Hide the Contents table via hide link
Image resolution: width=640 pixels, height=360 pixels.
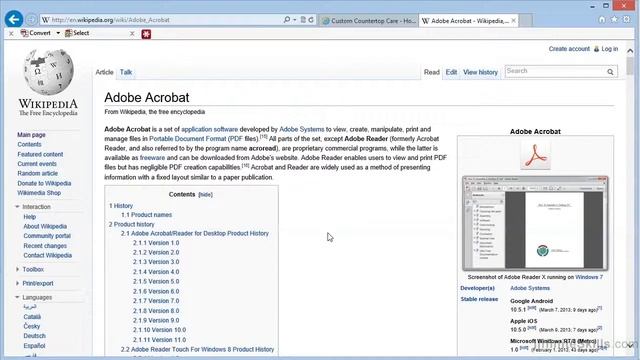coord(205,195)
